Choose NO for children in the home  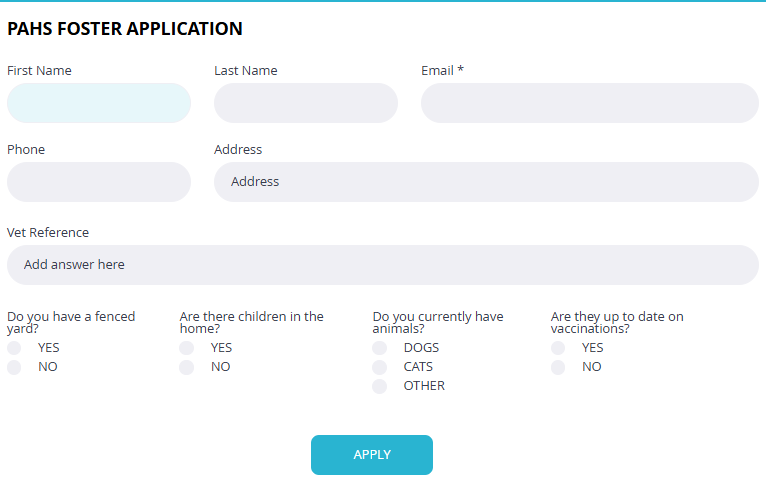point(187,367)
